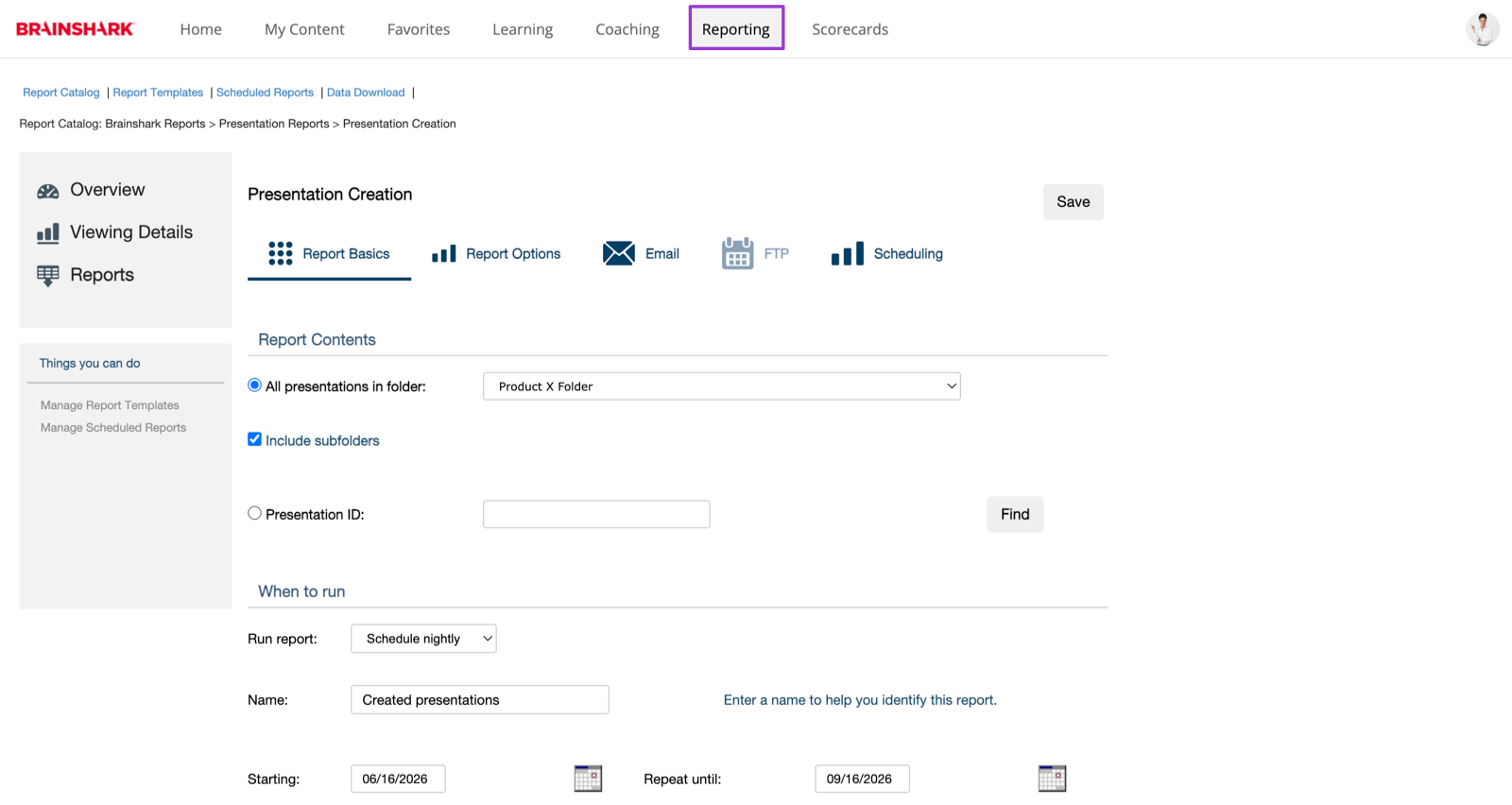Screen dimensions: 1512x805
Task: Select the All presentations in folder radio
Action: [x=254, y=385]
